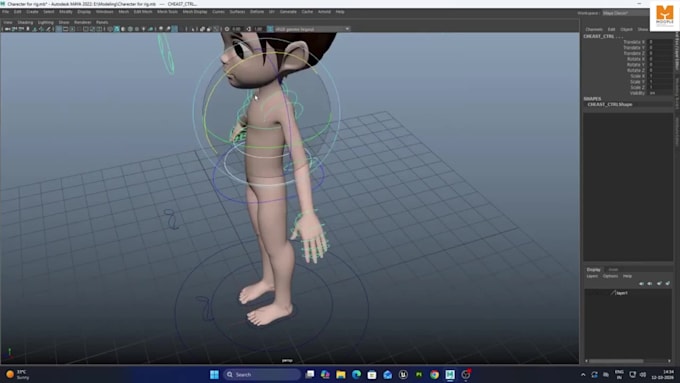Click create new empty layer icon
Image resolution: width=680 pixels, height=383 pixels.
659,283
